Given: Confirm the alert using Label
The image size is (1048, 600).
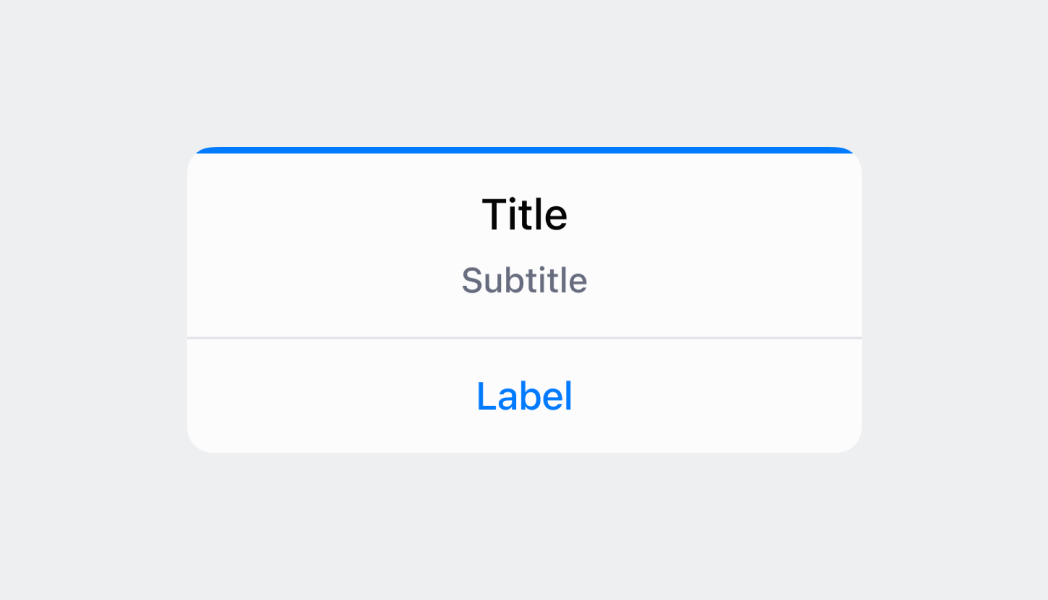Looking at the screenshot, I should (524, 396).
